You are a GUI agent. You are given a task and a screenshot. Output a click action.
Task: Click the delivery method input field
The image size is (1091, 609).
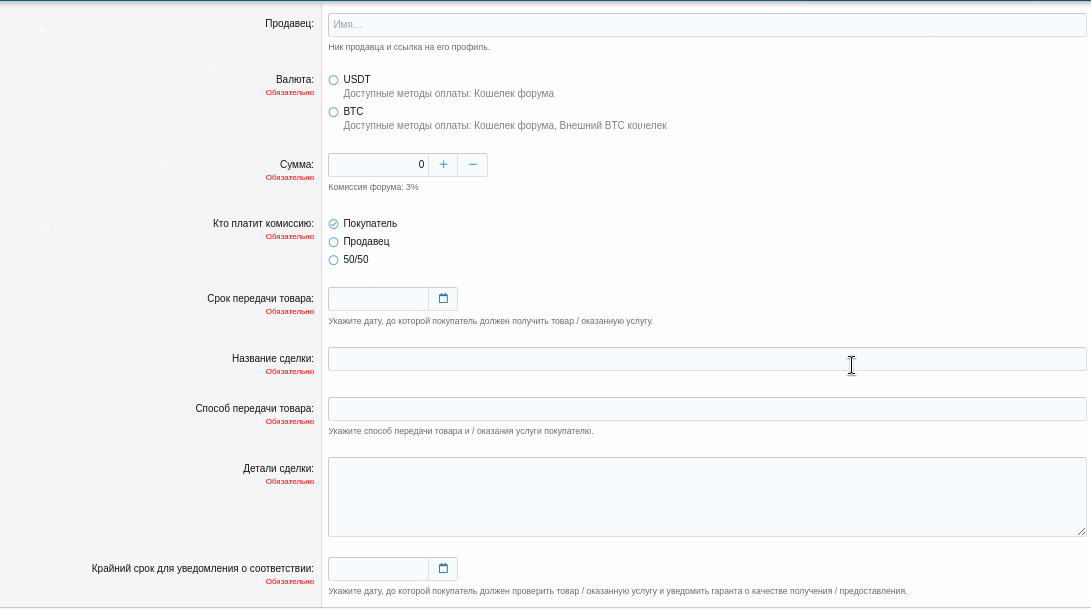[706, 409]
